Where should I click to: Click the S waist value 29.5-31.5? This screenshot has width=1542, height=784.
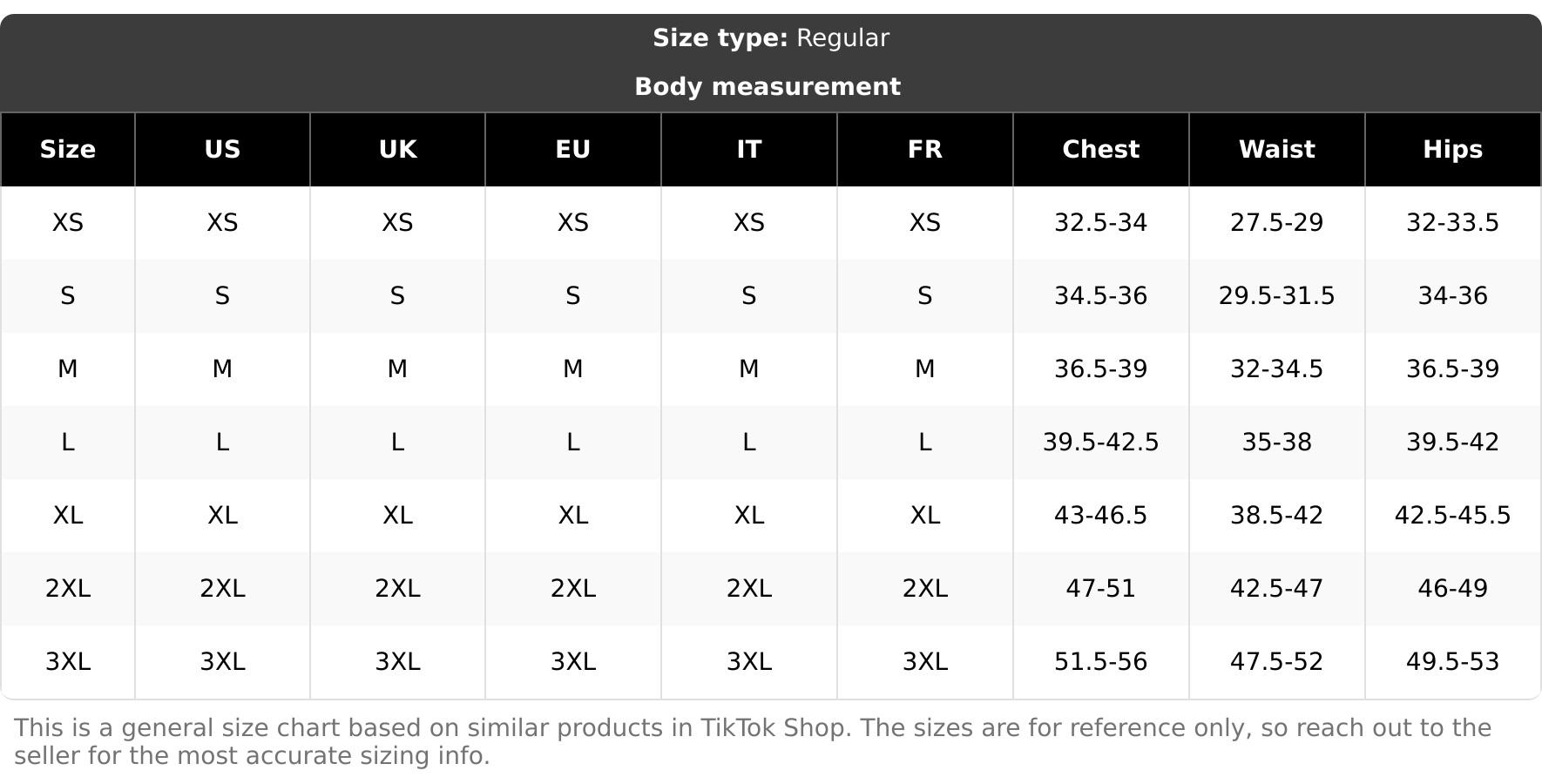1277,296
